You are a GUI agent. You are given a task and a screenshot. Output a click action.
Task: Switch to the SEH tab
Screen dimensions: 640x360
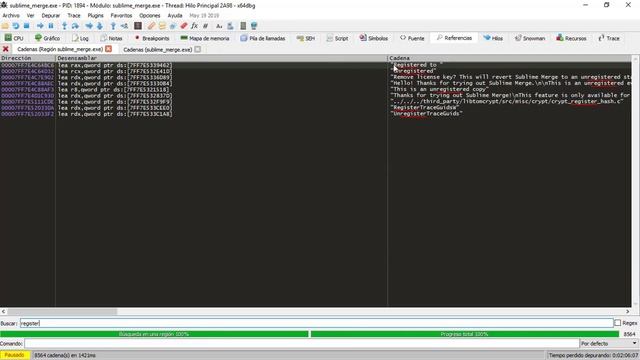[x=306, y=38]
